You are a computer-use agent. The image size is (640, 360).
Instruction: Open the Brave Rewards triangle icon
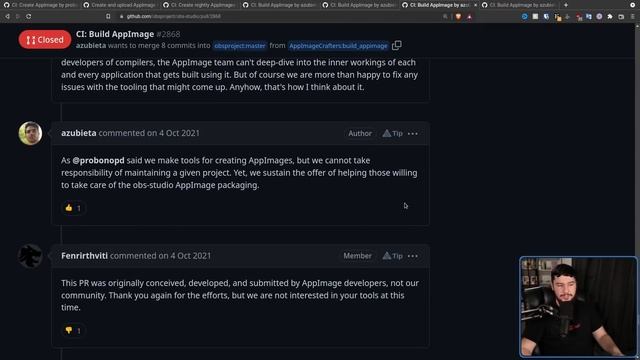[469, 16]
